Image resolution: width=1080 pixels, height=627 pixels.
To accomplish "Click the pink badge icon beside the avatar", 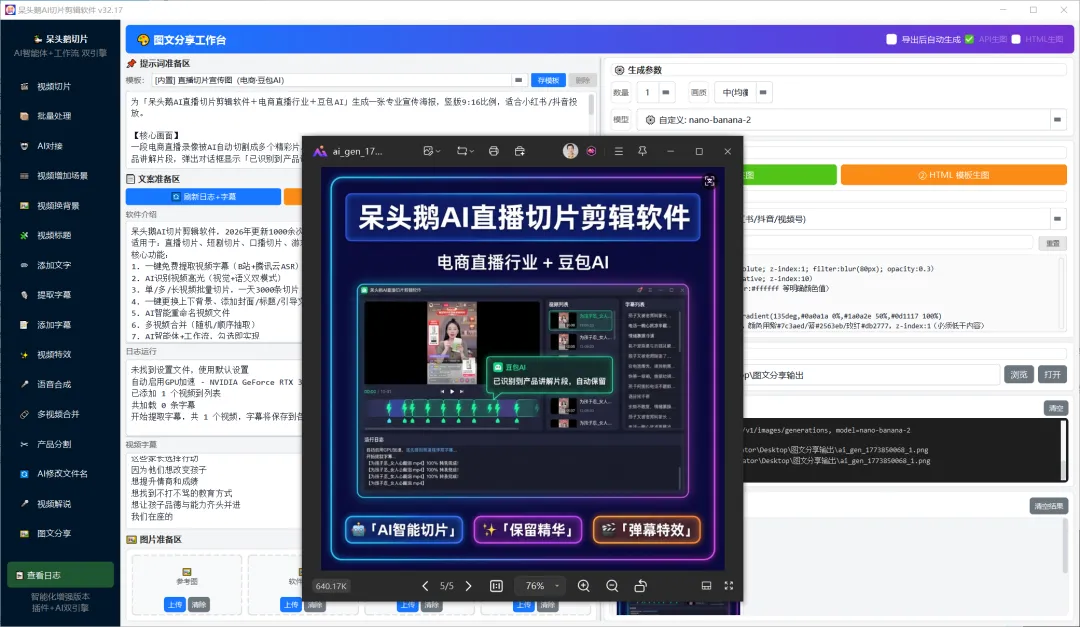I will click(x=591, y=151).
